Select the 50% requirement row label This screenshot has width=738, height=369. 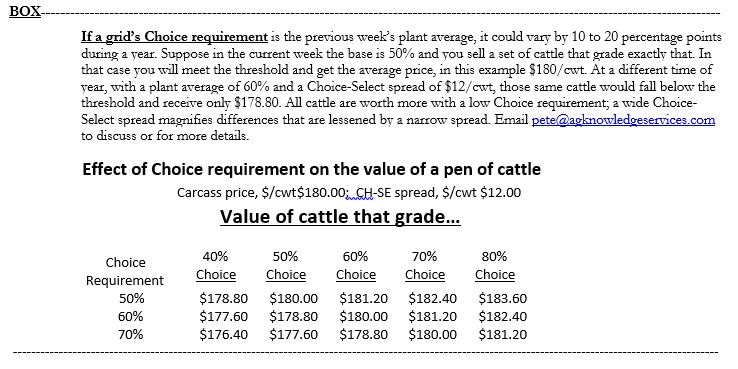131,298
